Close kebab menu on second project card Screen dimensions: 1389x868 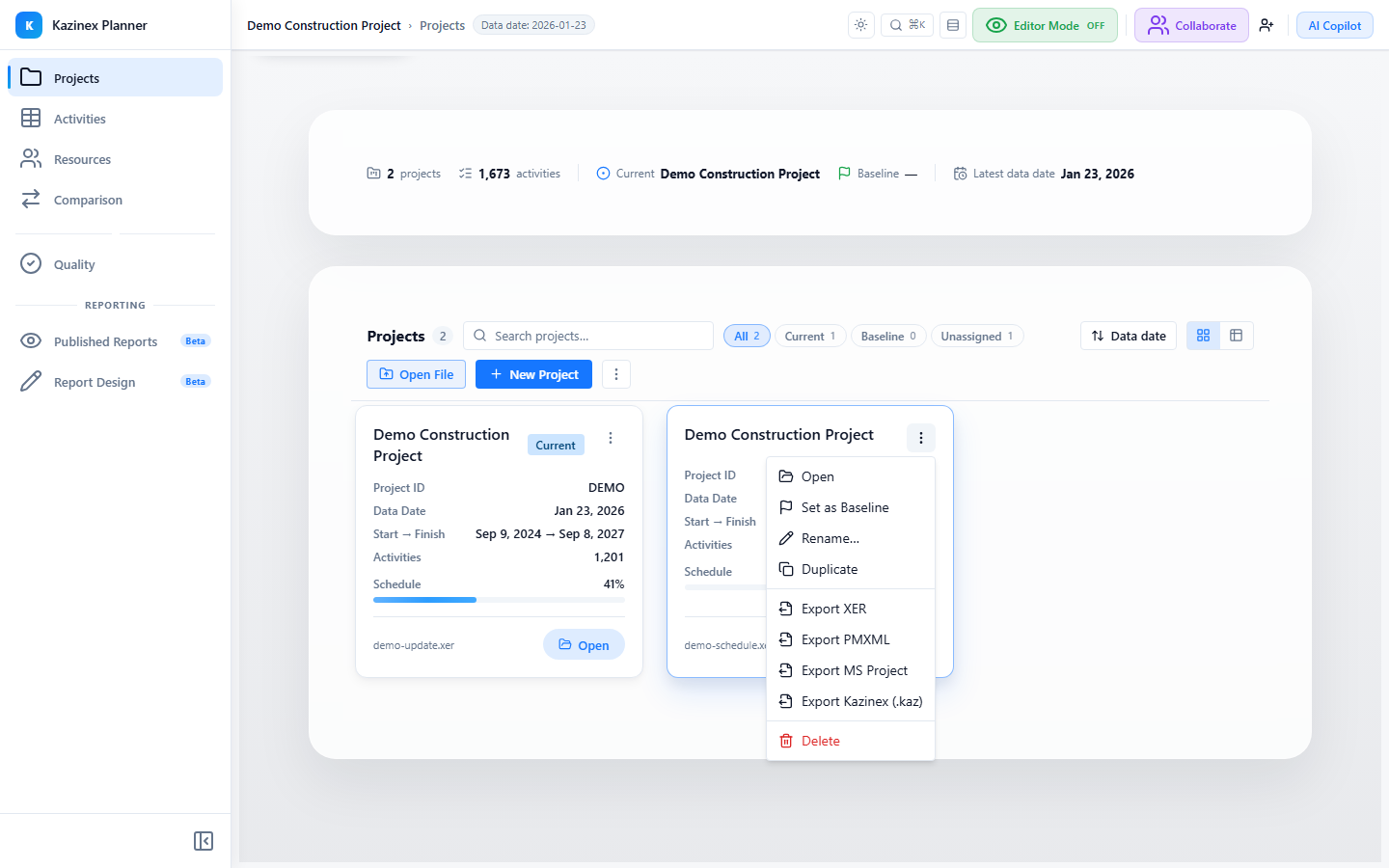pyautogui.click(x=921, y=438)
